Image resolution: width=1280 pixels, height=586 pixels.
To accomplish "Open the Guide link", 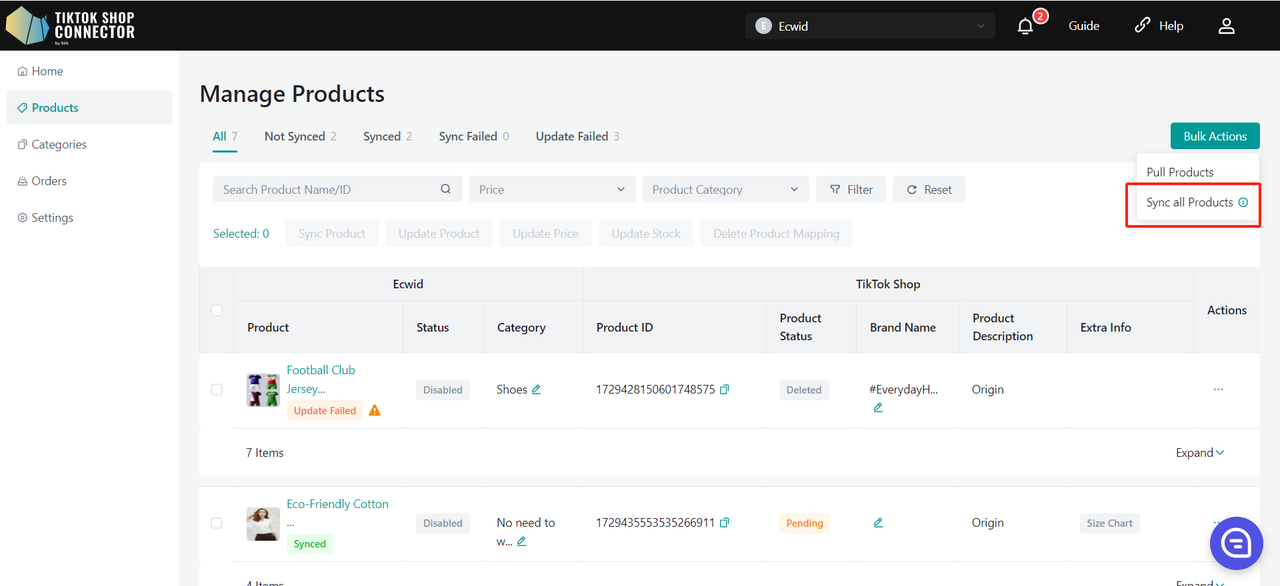I will pos(1084,26).
